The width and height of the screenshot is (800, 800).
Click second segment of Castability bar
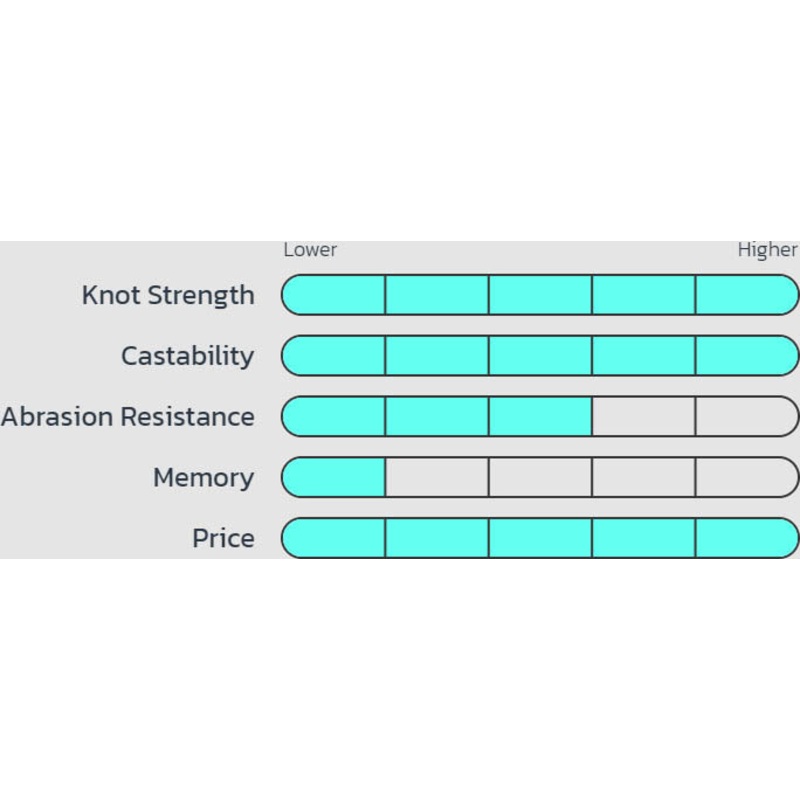pyautogui.click(x=437, y=356)
